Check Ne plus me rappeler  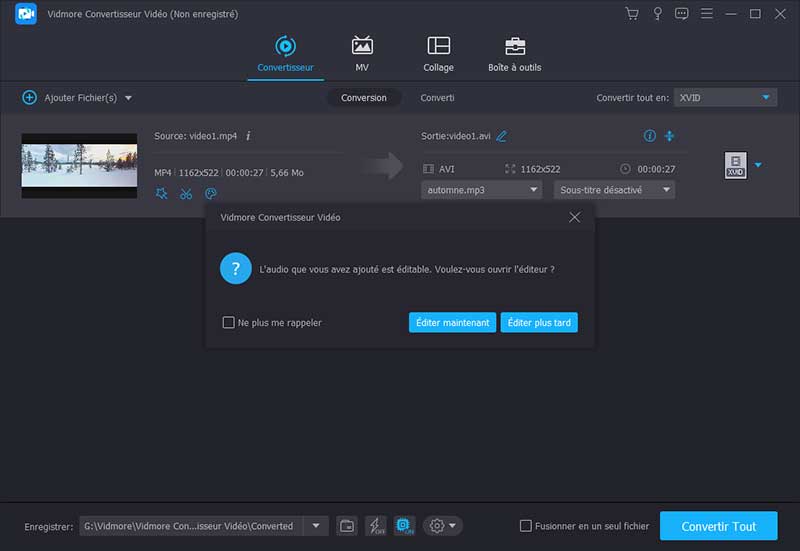229,322
